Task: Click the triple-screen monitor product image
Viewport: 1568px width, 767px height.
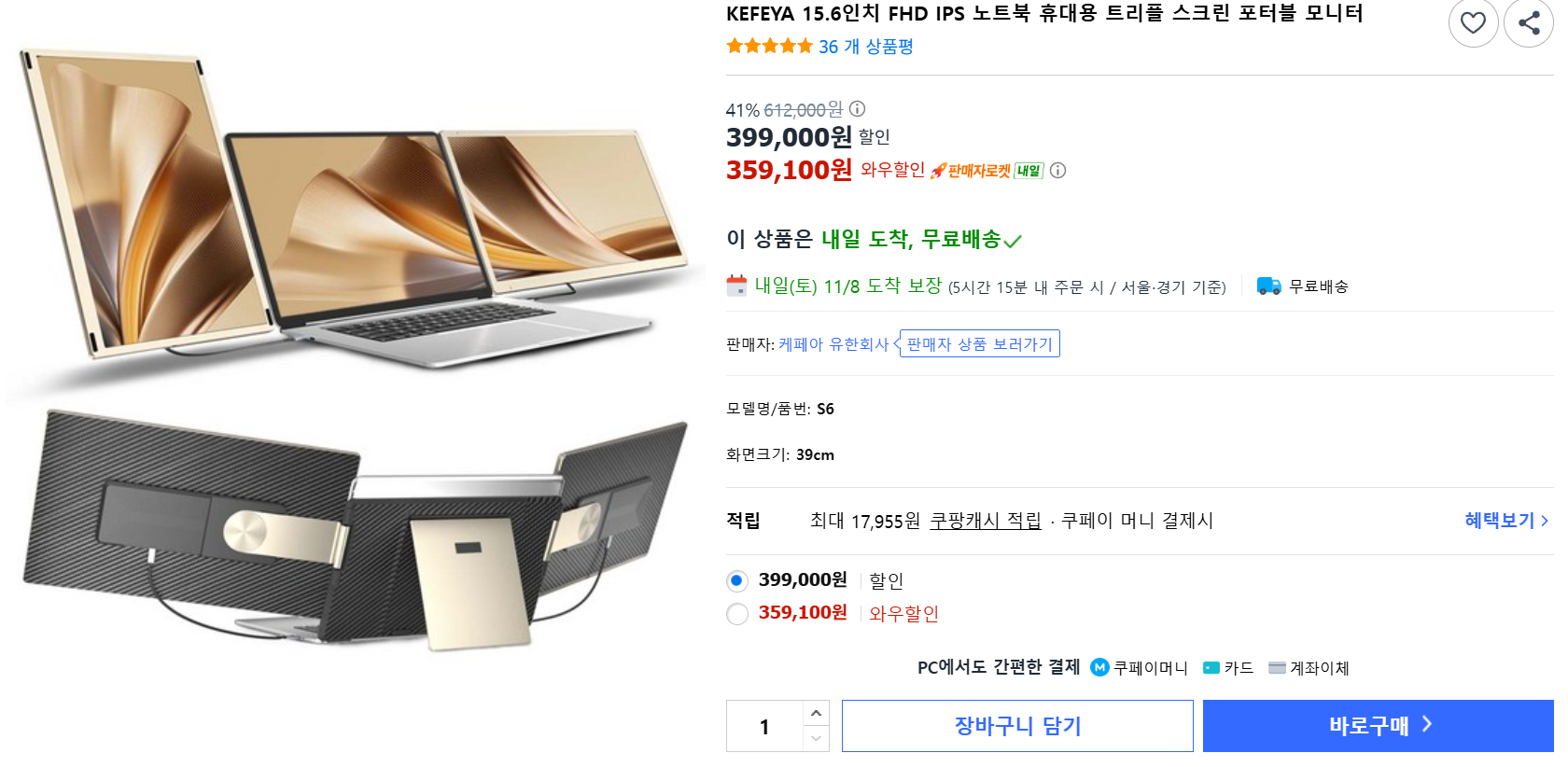Action: 353,345
